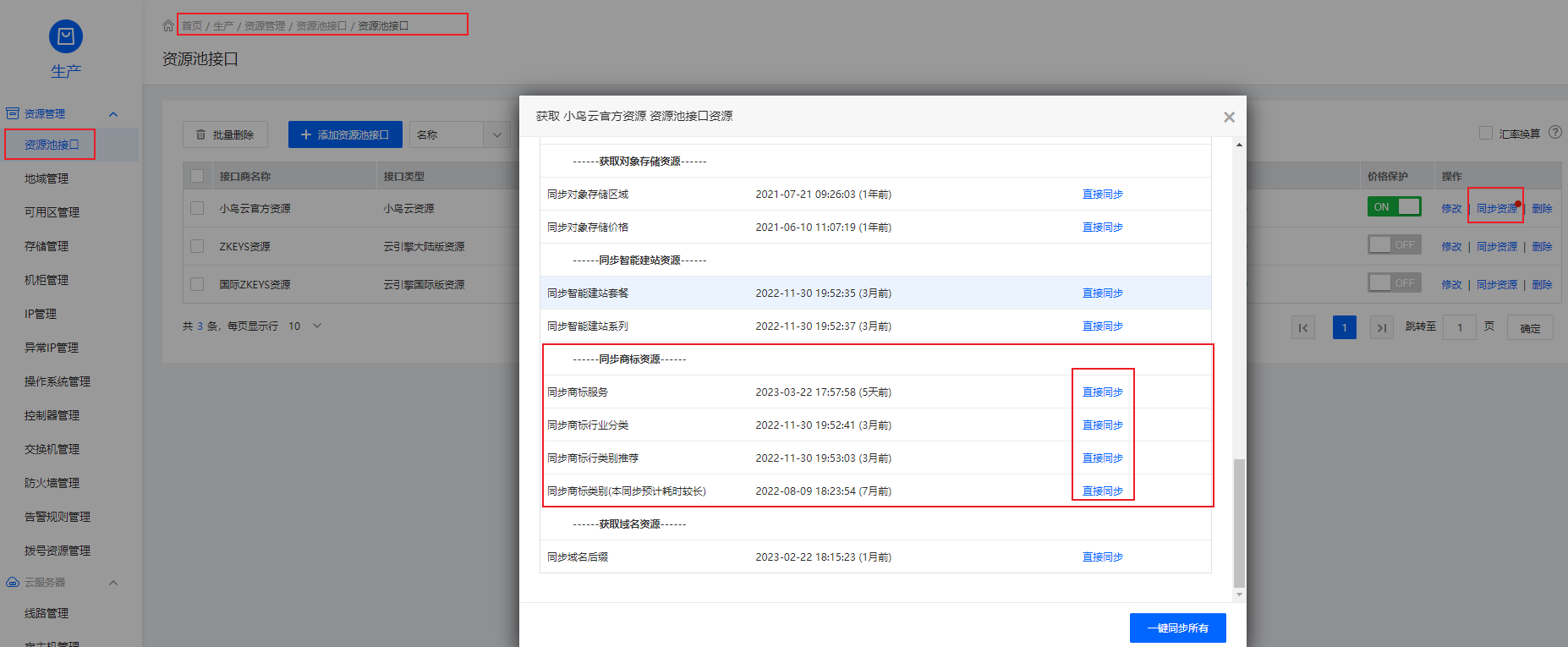1568x647 pixels.
Task: Click scrollbar down arrow in dialog
Action: (1239, 595)
